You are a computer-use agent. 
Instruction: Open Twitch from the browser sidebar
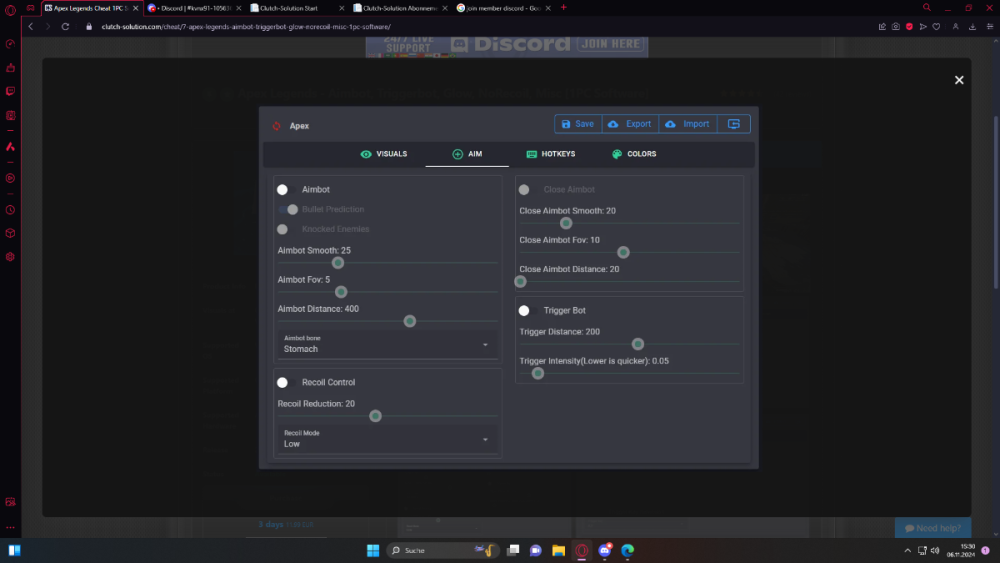10,91
